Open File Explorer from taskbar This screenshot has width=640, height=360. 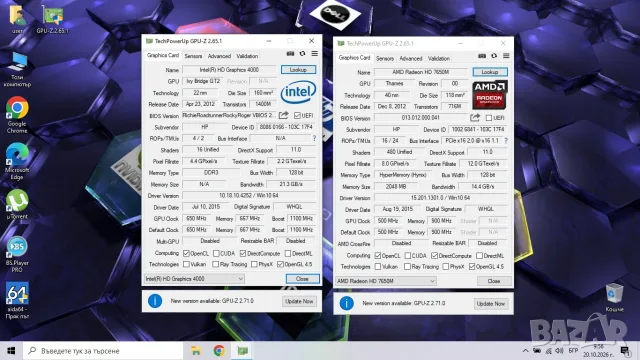click(x=196, y=351)
